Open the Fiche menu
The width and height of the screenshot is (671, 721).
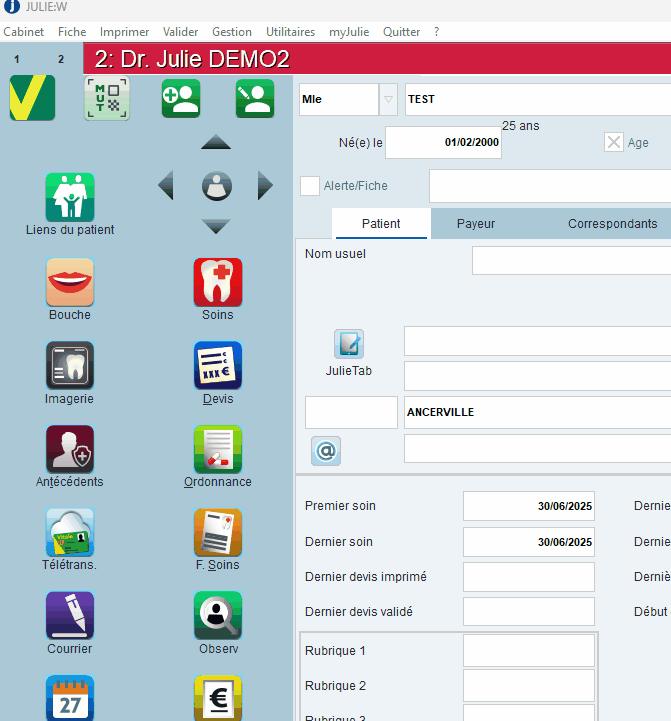(72, 32)
